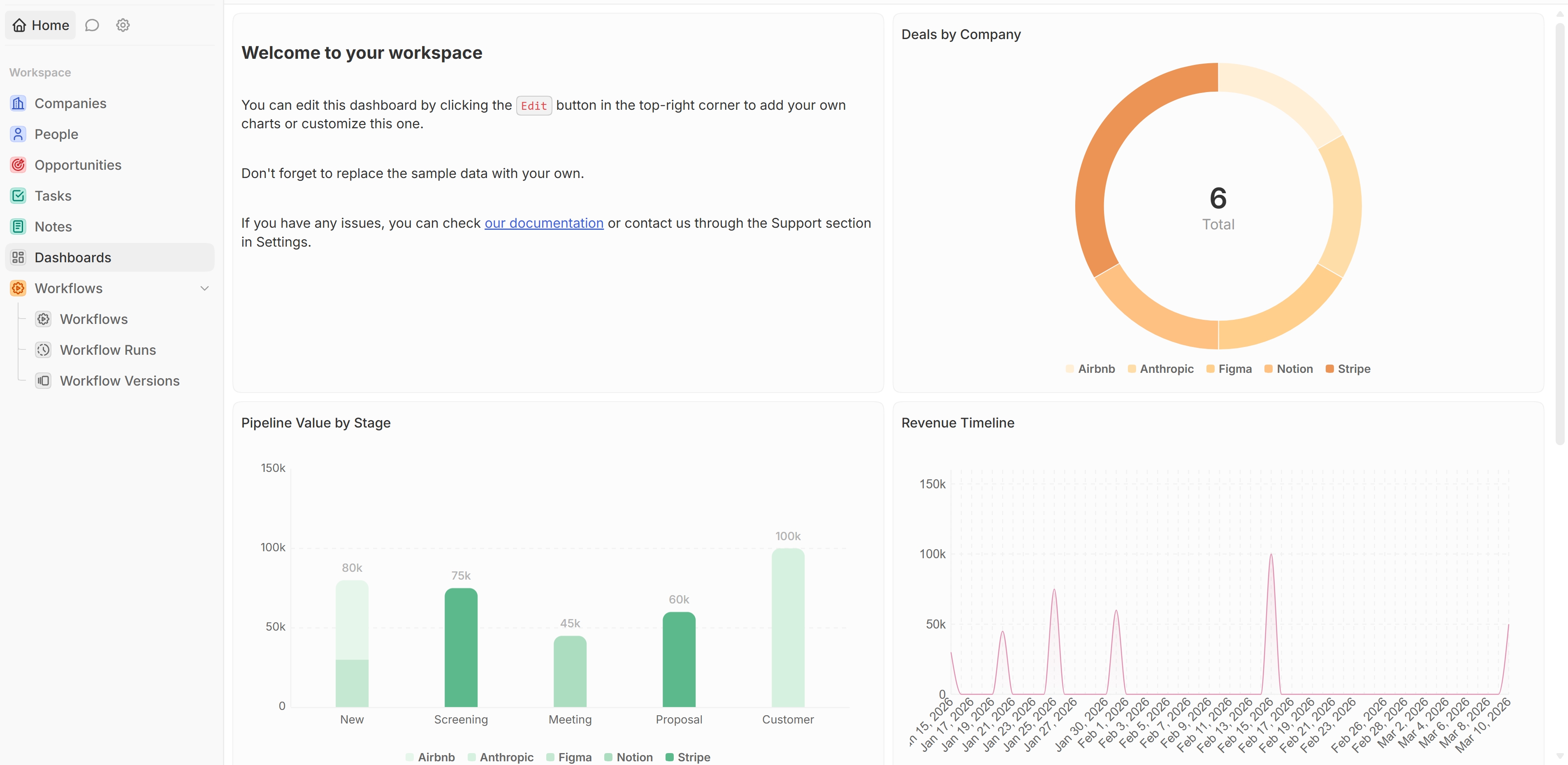Click the orange Workflows section icon

tap(18, 288)
